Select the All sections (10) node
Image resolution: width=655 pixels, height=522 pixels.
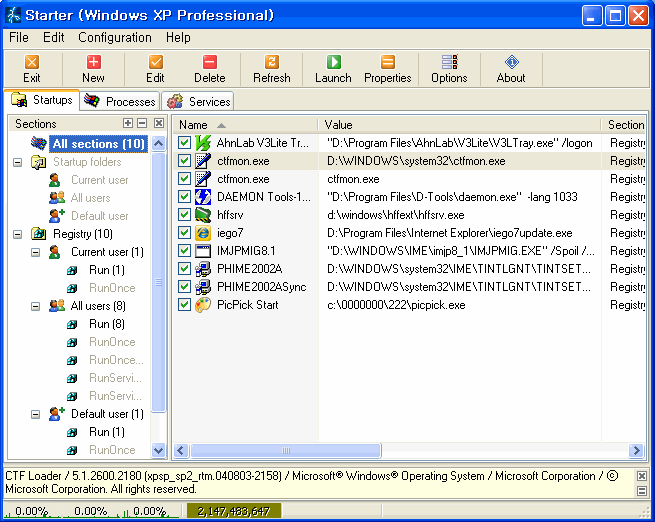click(x=99, y=144)
